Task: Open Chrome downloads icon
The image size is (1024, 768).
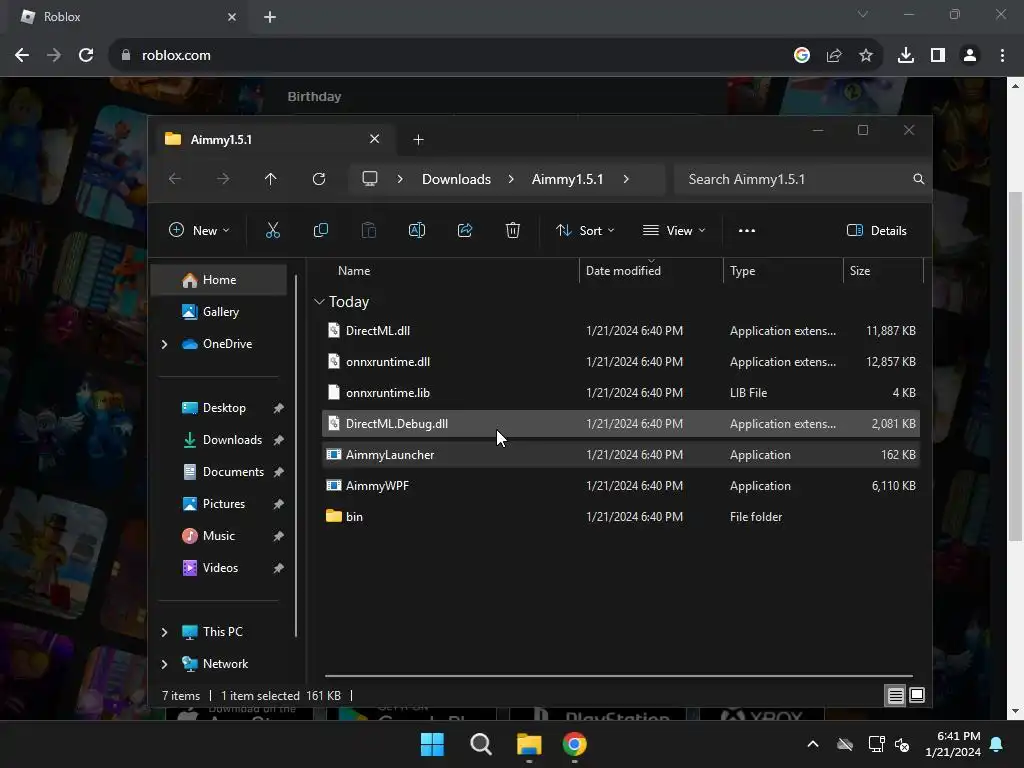Action: click(x=905, y=55)
